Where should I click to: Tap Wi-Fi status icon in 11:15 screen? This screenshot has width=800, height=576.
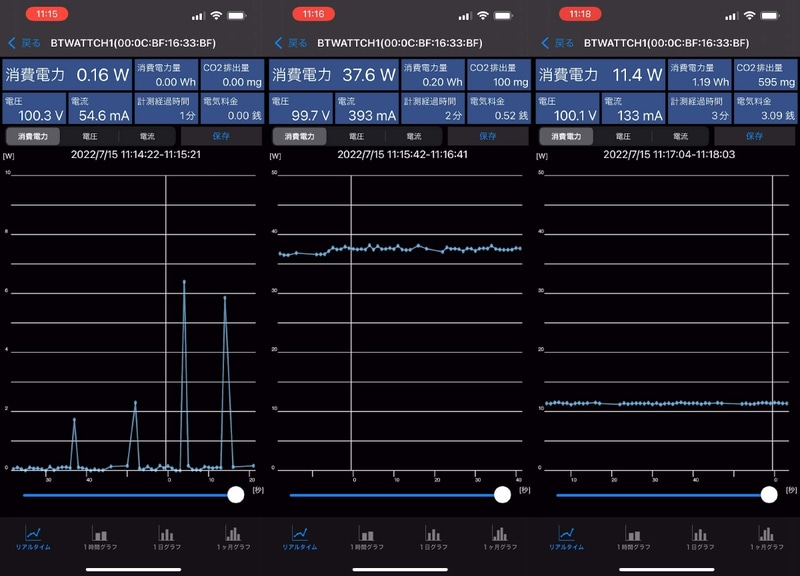[x=216, y=15]
